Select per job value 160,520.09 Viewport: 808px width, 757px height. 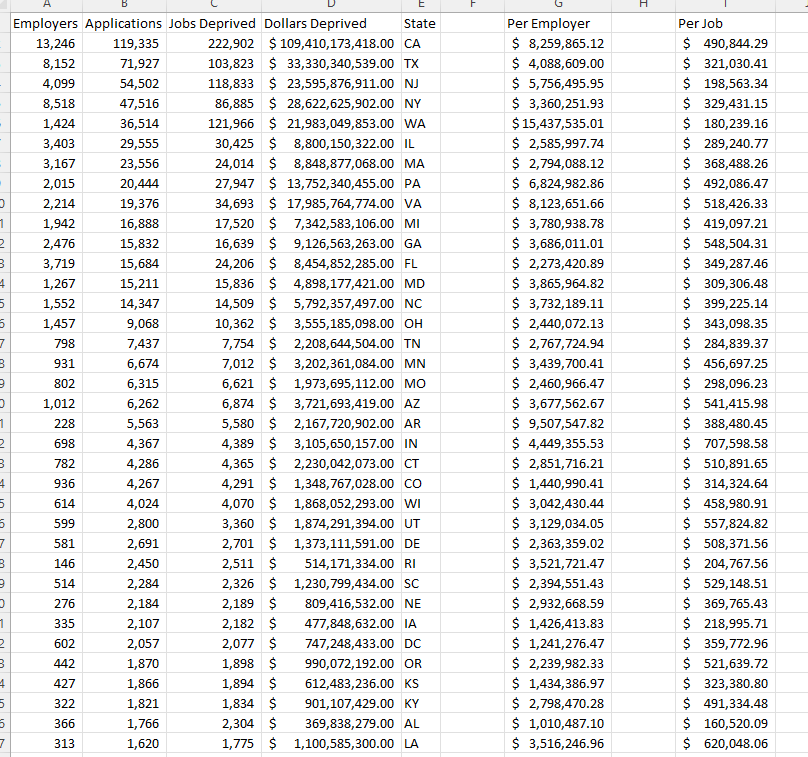(726, 724)
